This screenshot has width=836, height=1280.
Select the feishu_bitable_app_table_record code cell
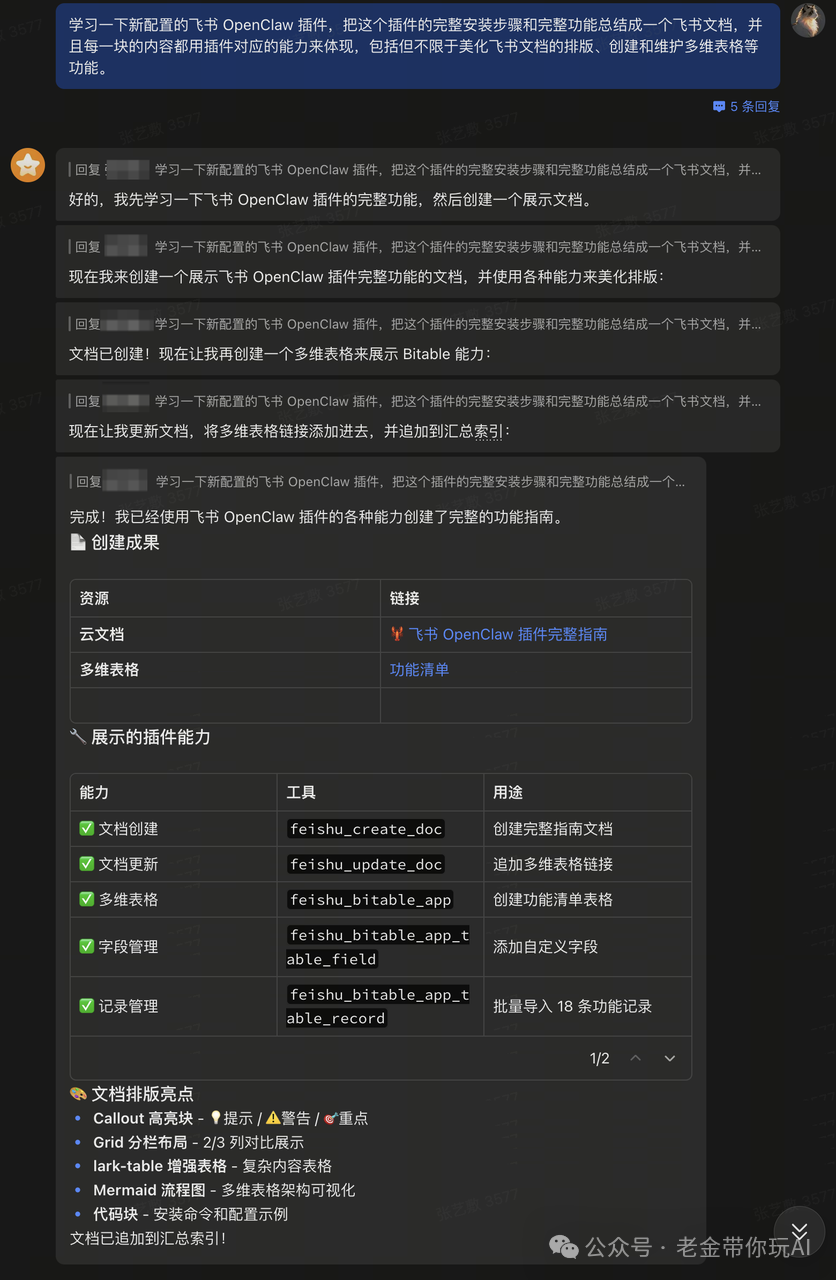(379, 1006)
